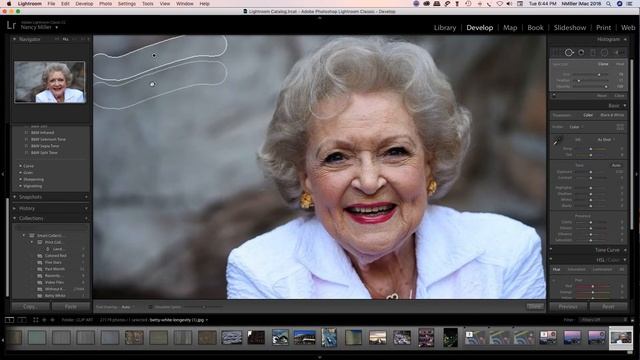This screenshot has height=360, width=640.
Task: Toggle the Spot Removal panel switch
Action: tap(554, 95)
